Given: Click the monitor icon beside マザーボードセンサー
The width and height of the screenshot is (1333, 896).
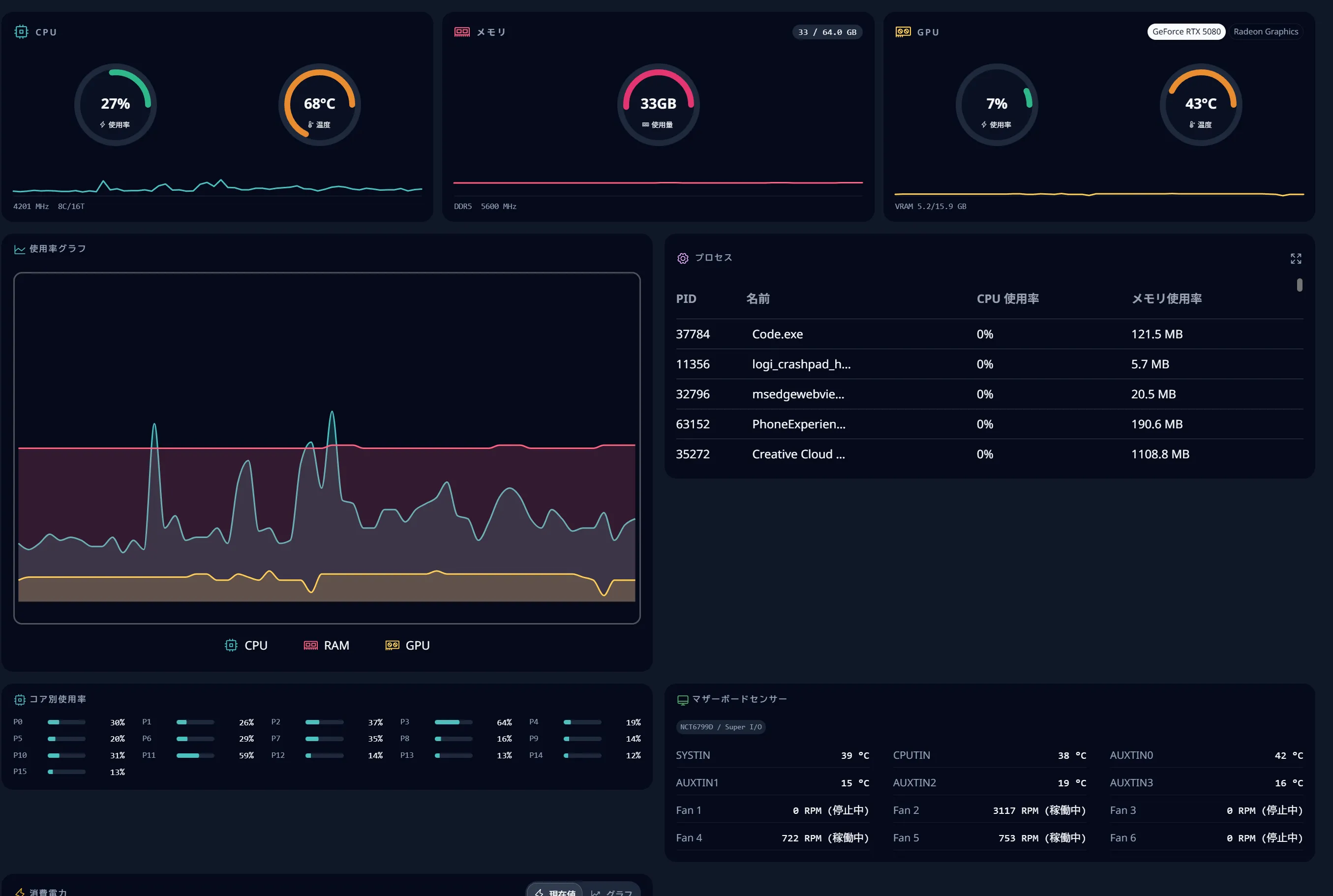Looking at the screenshot, I should tap(683, 699).
